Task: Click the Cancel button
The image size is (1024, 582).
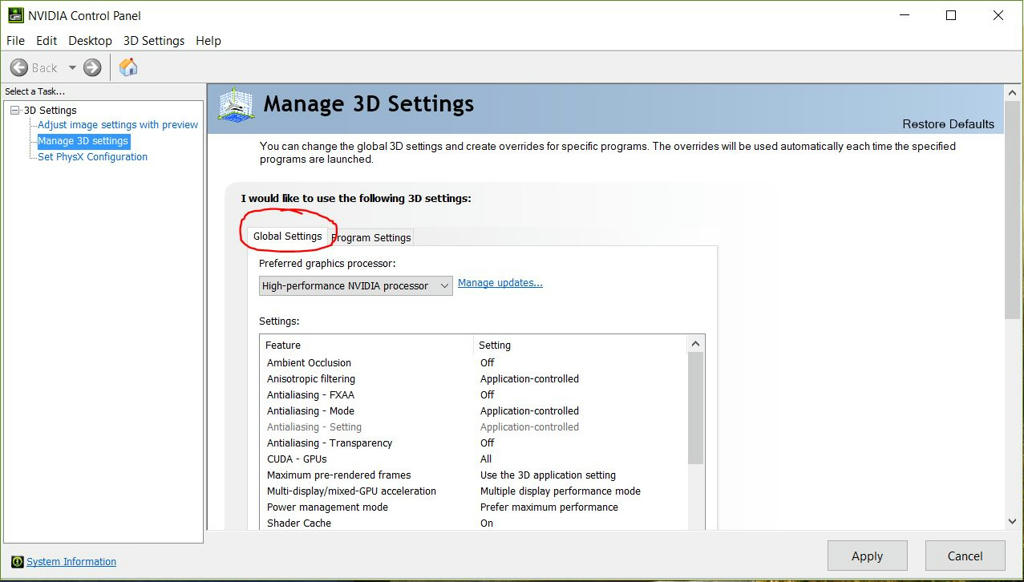Action: (x=964, y=556)
